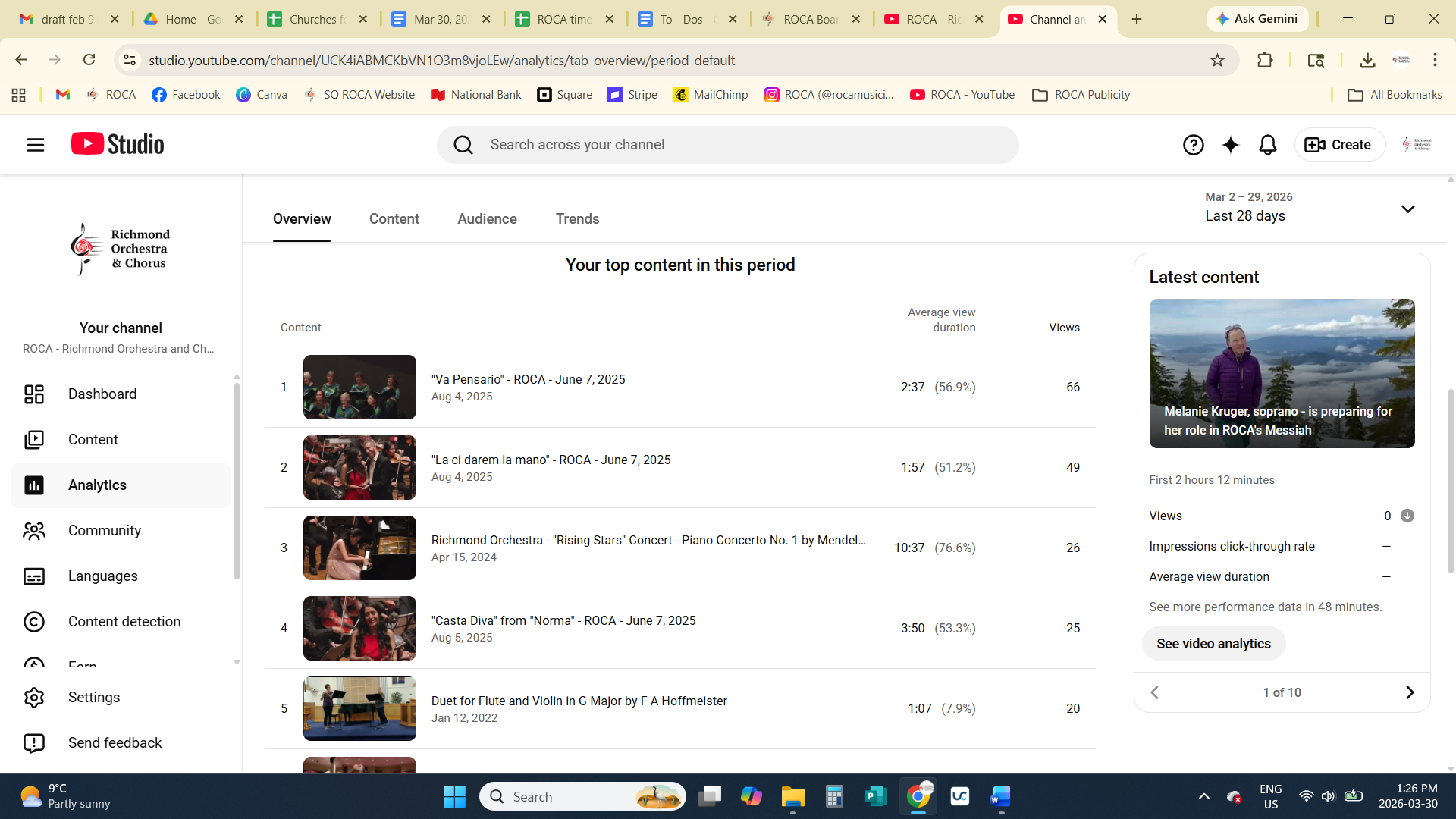Go to next Latest content item

pyautogui.click(x=1409, y=692)
